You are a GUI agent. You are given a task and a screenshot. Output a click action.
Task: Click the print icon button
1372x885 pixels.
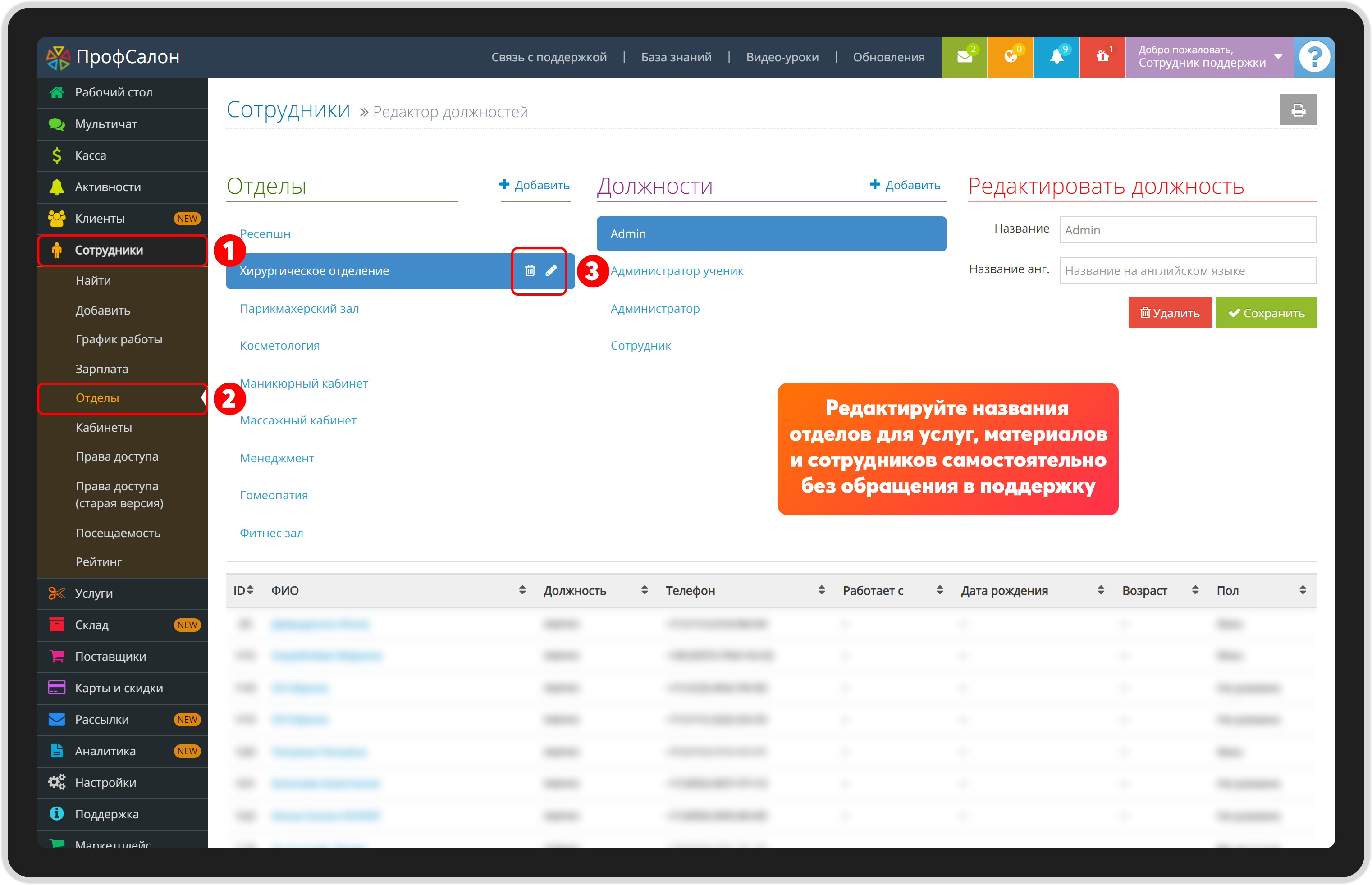tap(1298, 110)
